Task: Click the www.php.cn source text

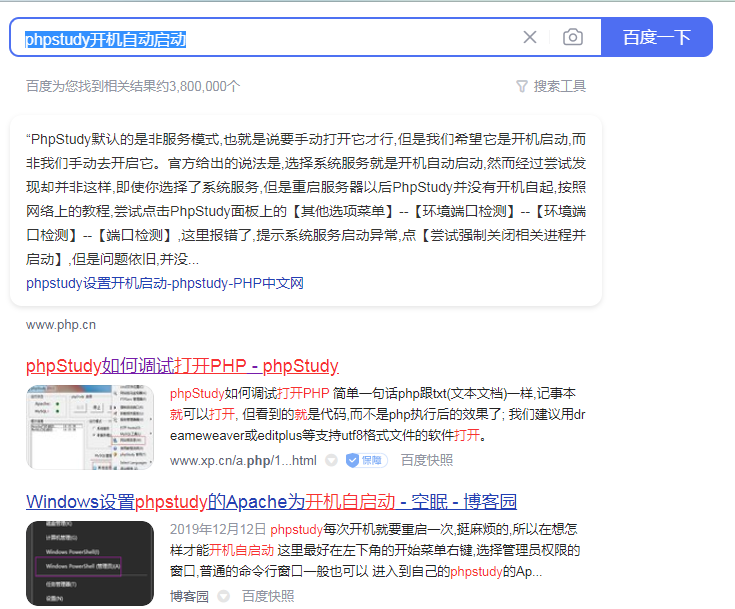Action: pos(61,325)
